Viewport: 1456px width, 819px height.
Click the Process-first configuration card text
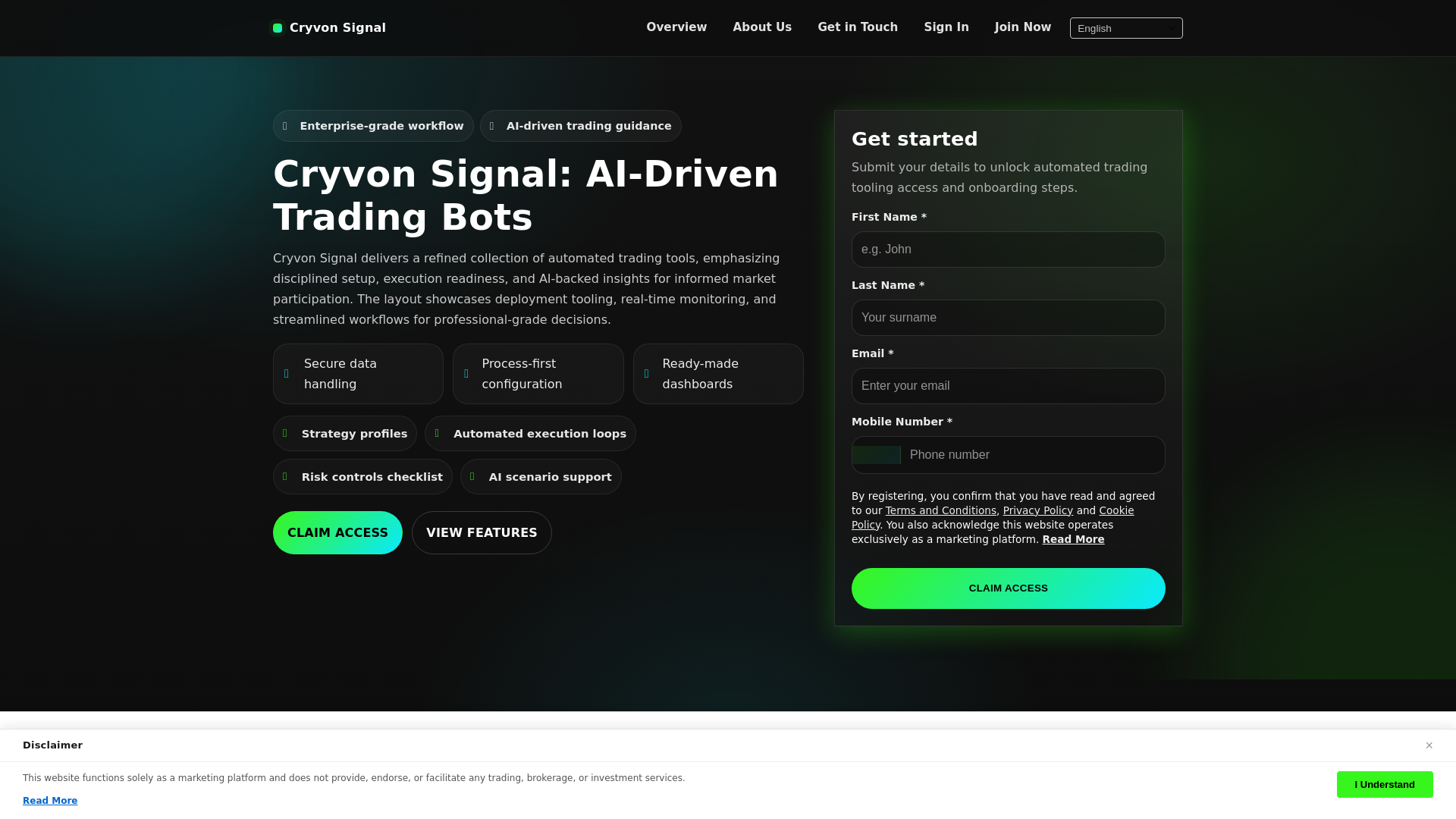[x=522, y=374]
